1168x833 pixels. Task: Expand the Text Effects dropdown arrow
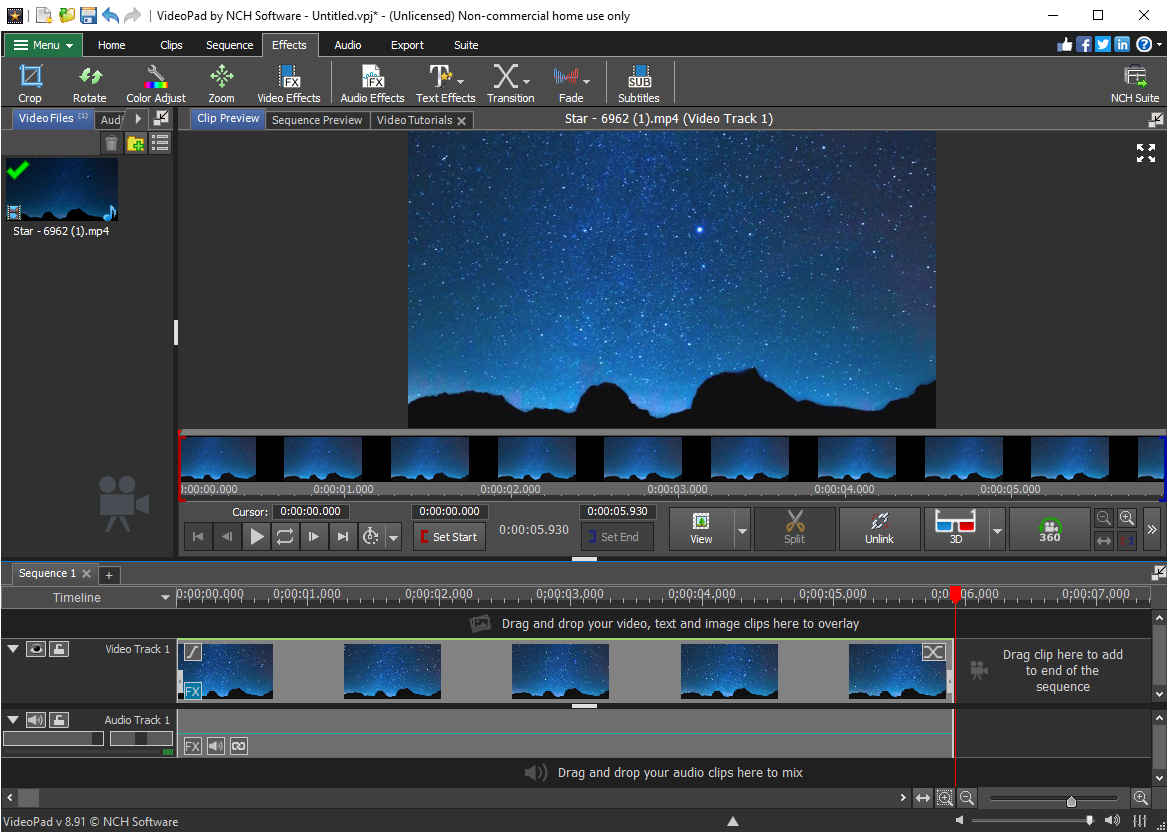(x=461, y=81)
